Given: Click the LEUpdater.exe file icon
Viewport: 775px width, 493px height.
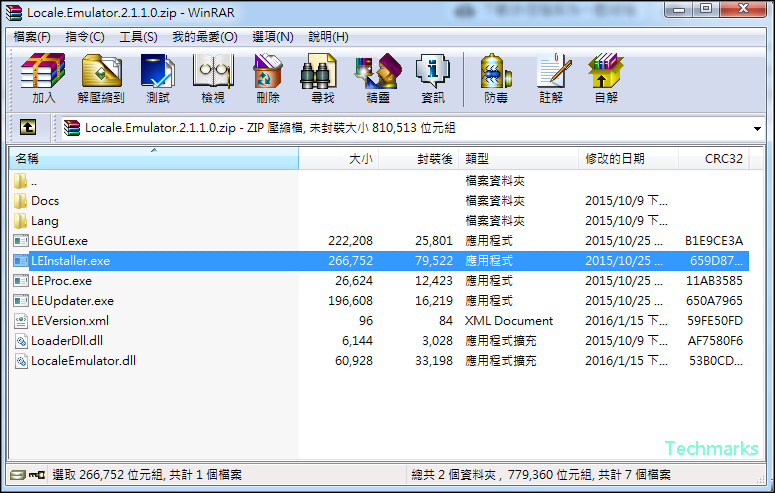Looking at the screenshot, I should (x=21, y=301).
